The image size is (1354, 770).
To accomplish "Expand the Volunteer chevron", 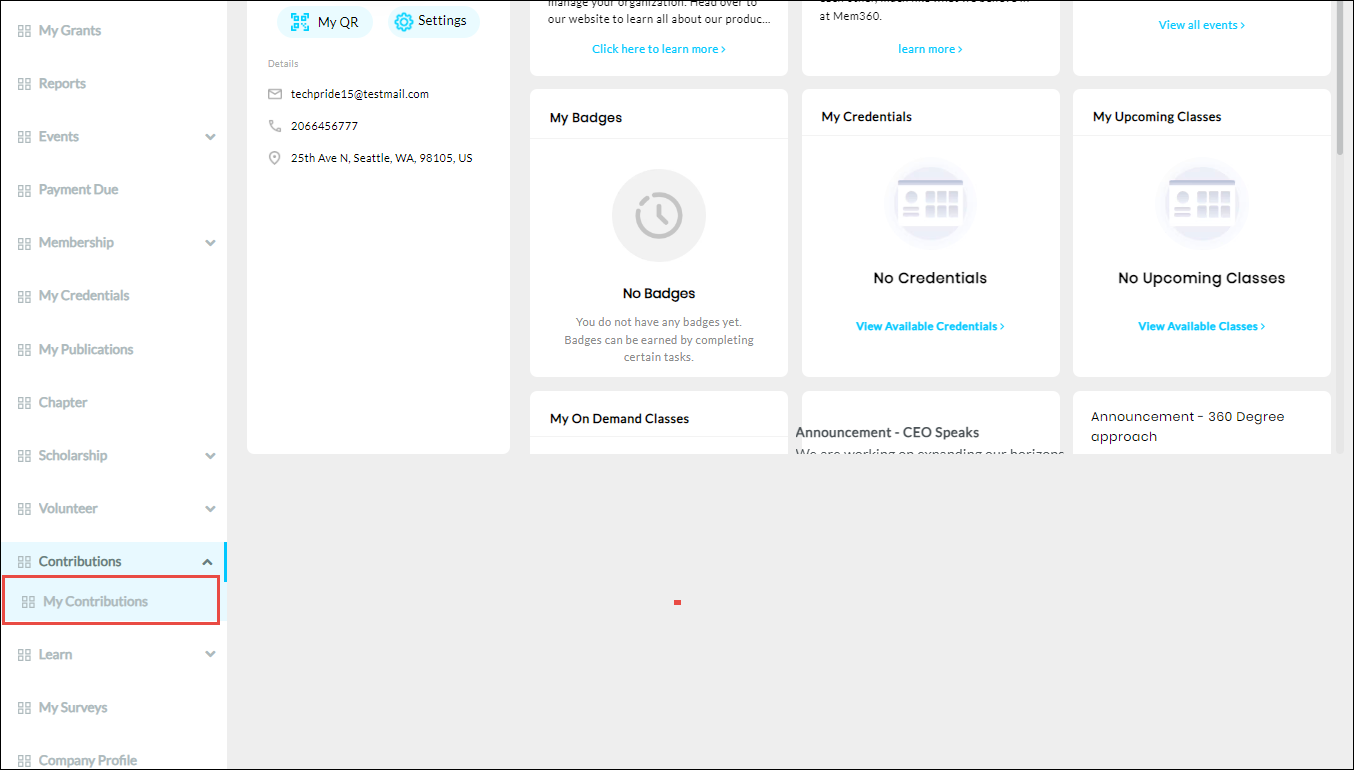I will coord(210,509).
